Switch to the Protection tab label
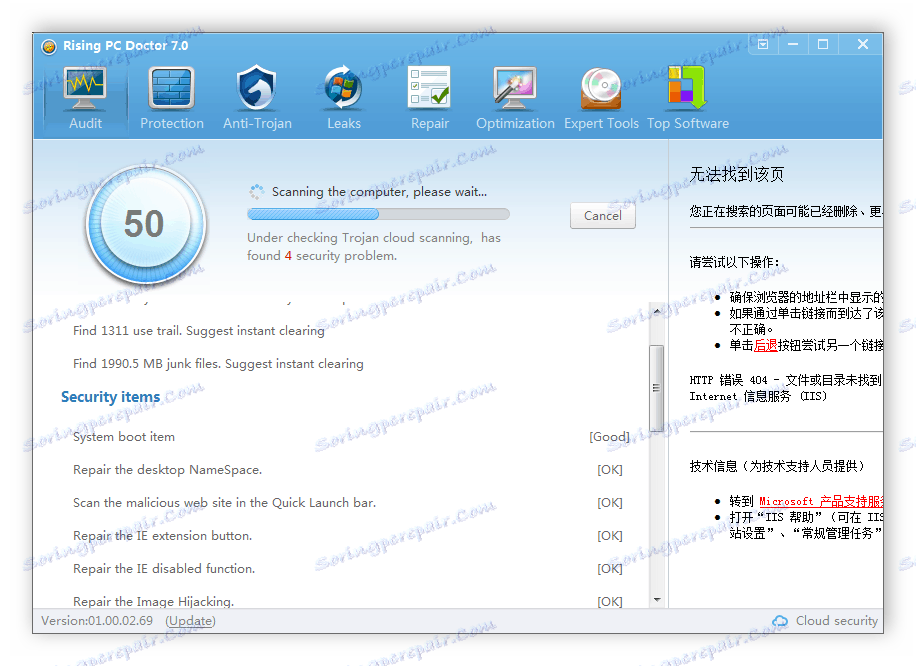This screenshot has height=666, width=916. tap(172, 123)
